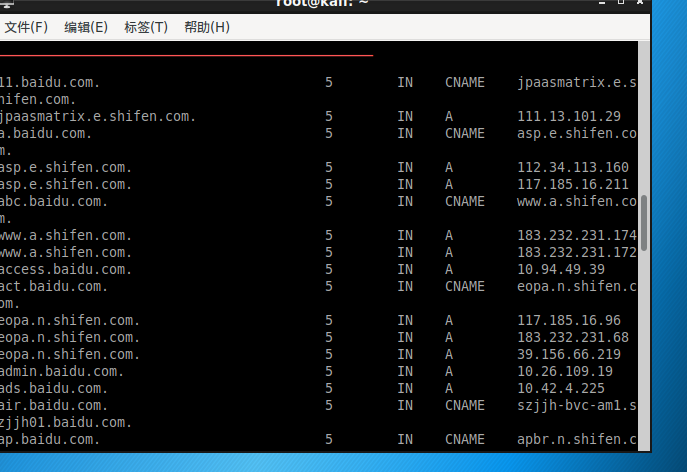Click CNAME in the ap.baidu.com row
Viewport: 687px width, 472px height.
point(465,439)
